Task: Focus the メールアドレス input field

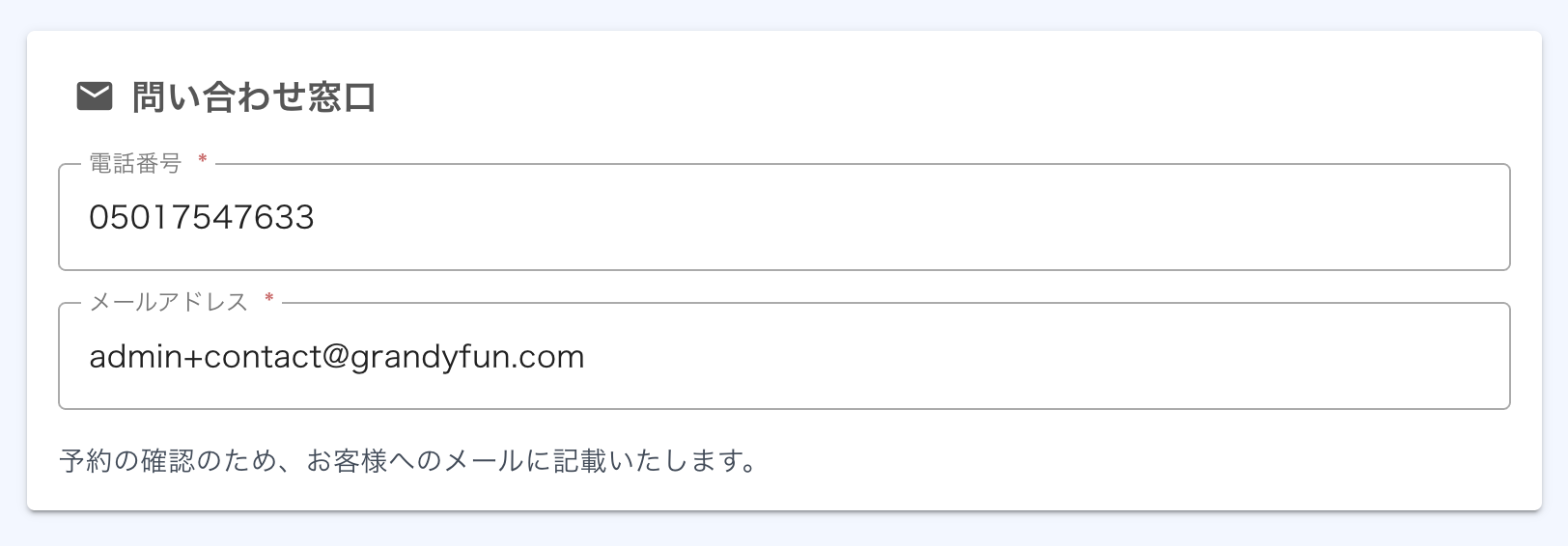Action: click(783, 357)
